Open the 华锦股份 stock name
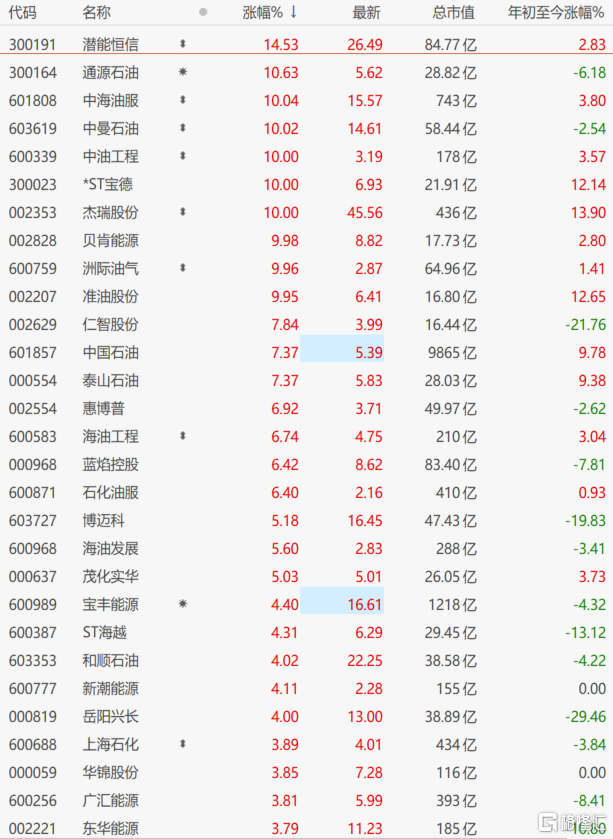This screenshot has height=839, width=613. (111, 772)
